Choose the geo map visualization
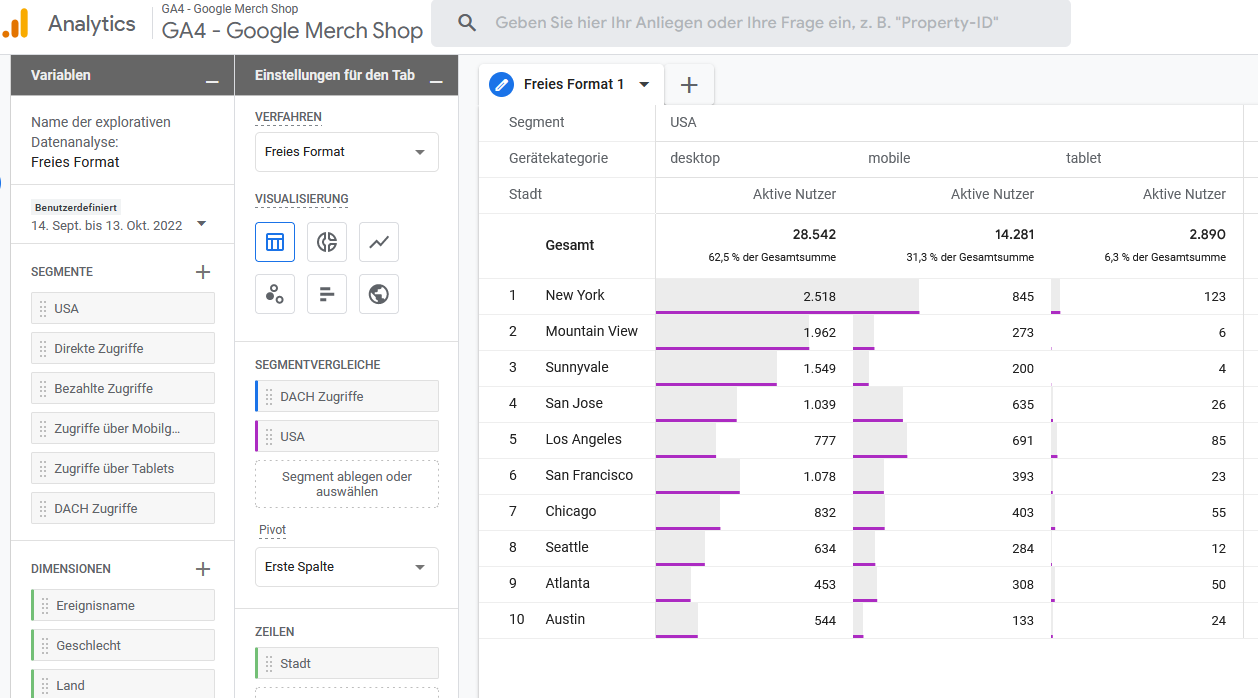 [x=379, y=294]
